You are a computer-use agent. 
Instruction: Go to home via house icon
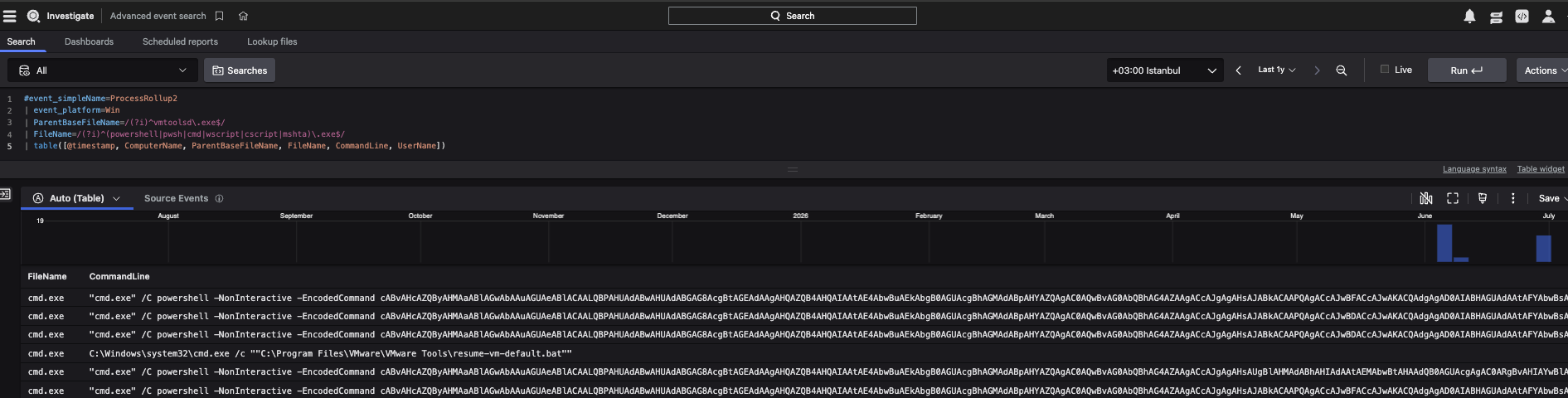(243, 16)
